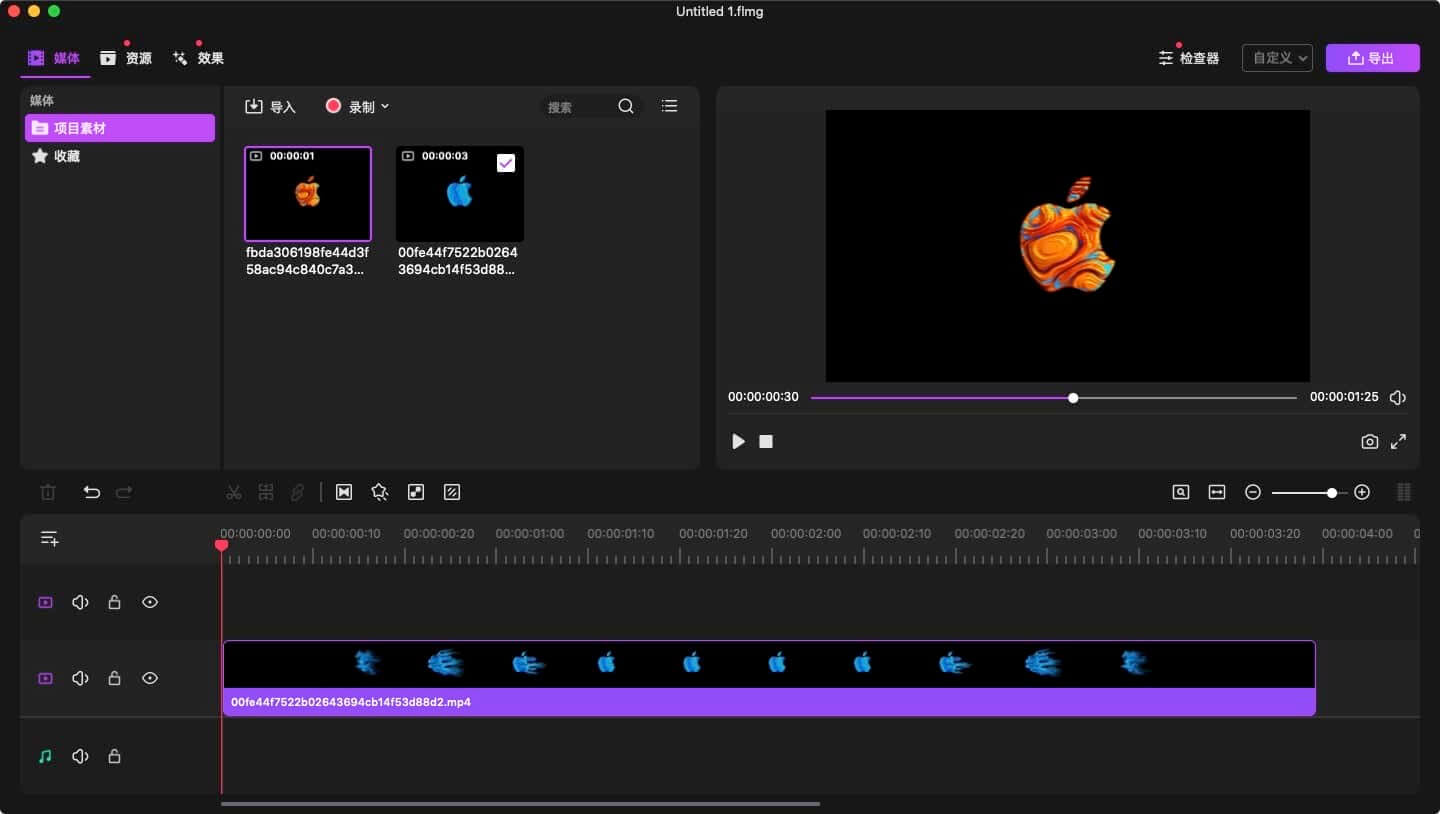The width and height of the screenshot is (1440, 814).
Task: Click the diagonal-stripes square icon in timeline toolbar
Action: point(452,492)
